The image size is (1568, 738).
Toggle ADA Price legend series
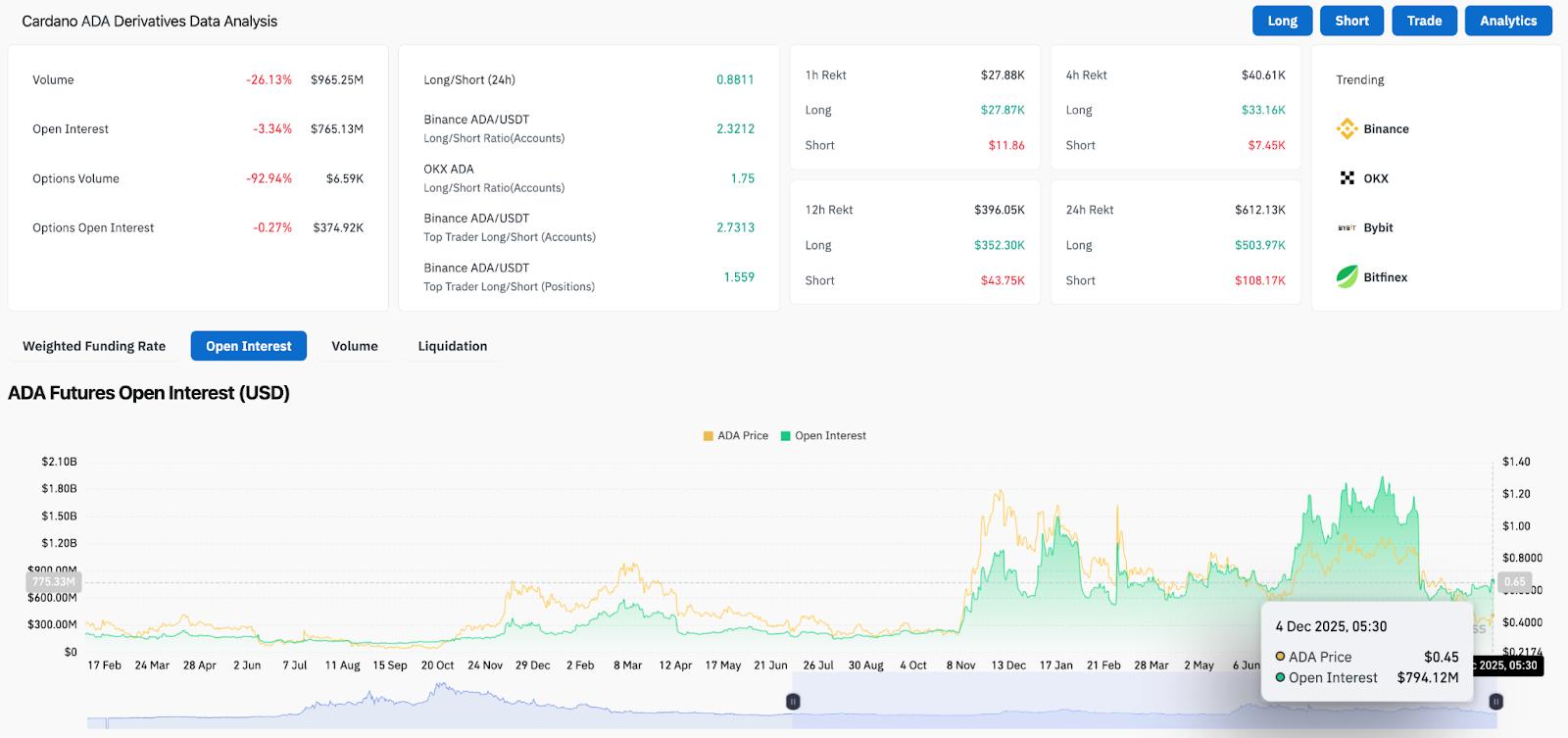pos(735,436)
